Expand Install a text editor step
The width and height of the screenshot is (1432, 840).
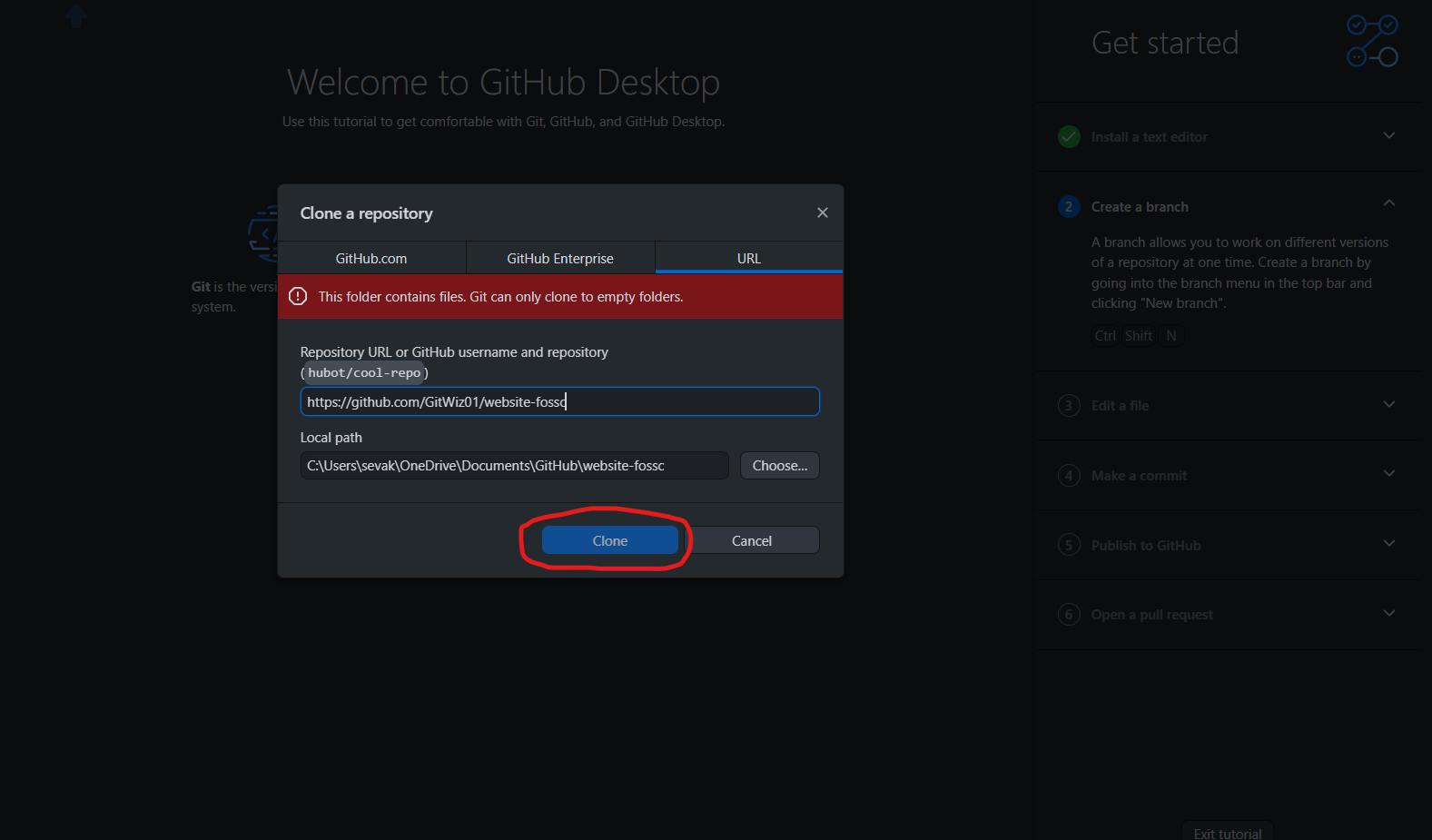[x=1389, y=136]
